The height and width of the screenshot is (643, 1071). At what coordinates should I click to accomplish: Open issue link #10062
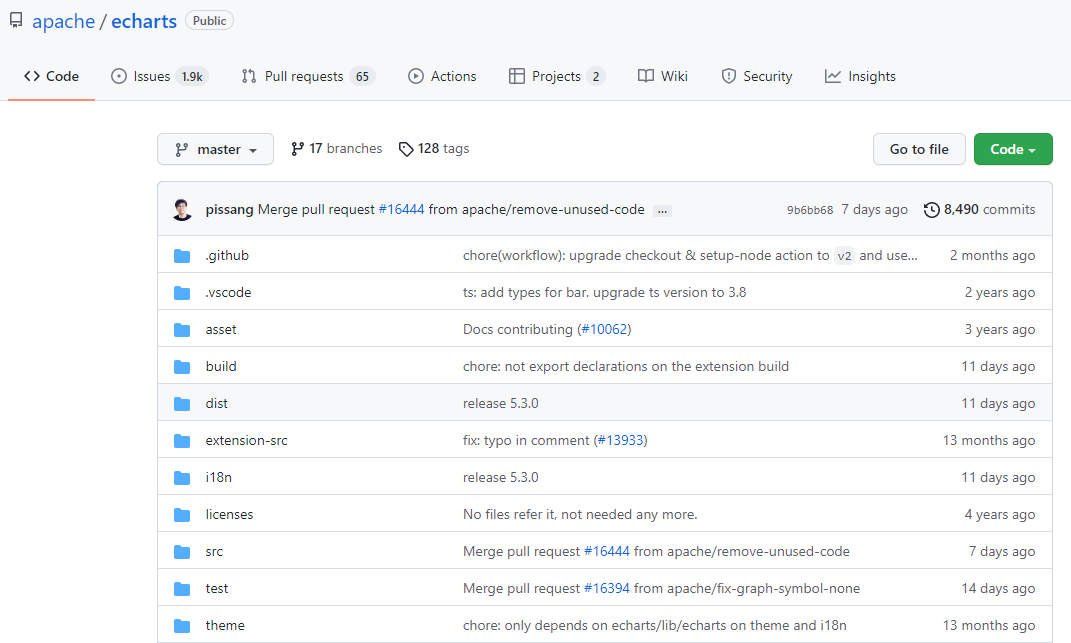pos(604,329)
